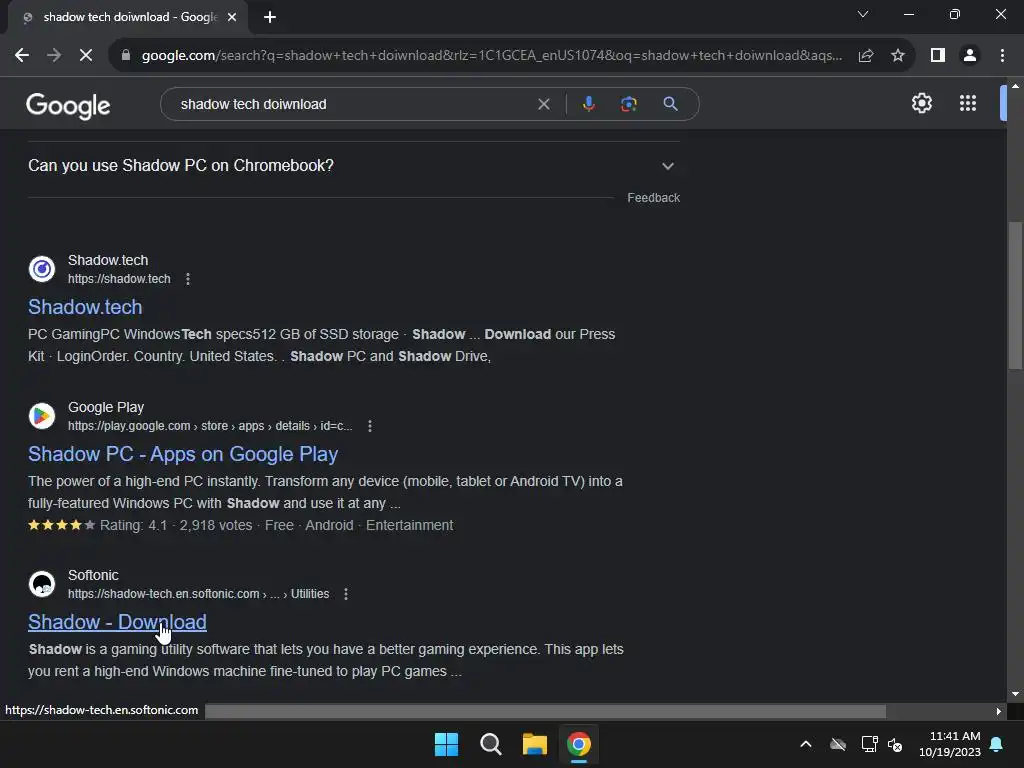Bookmark this tab with the star icon
This screenshot has width=1024, height=768.
point(898,56)
